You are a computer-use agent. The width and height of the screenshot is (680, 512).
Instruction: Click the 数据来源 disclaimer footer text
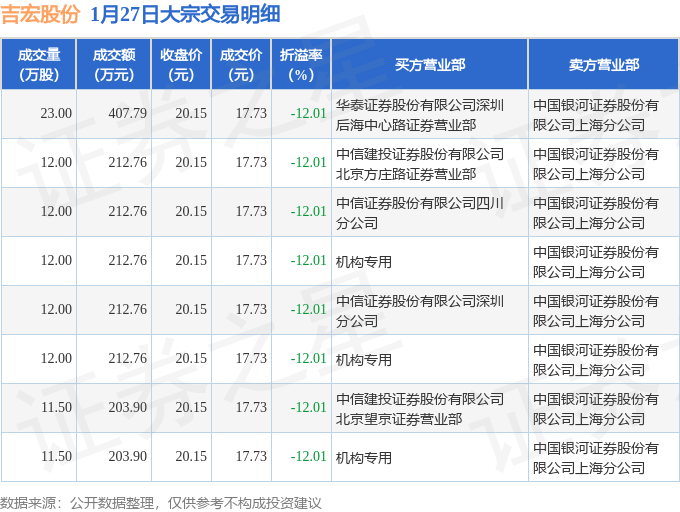161,503
